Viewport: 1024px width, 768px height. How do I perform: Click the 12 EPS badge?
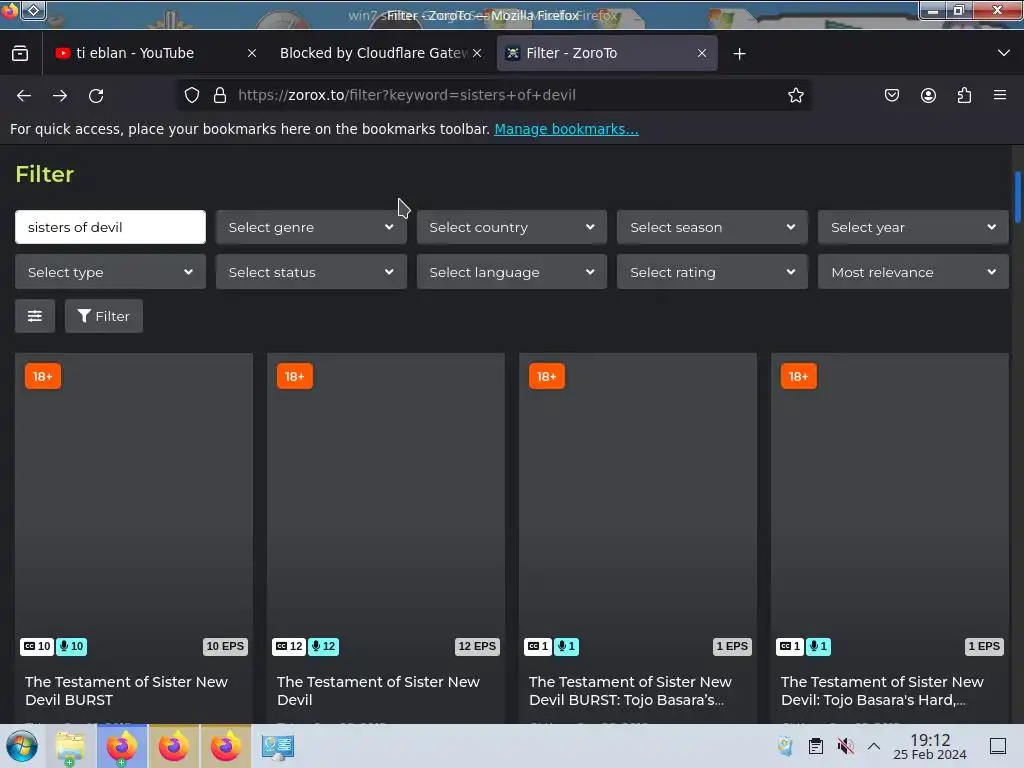pos(477,647)
